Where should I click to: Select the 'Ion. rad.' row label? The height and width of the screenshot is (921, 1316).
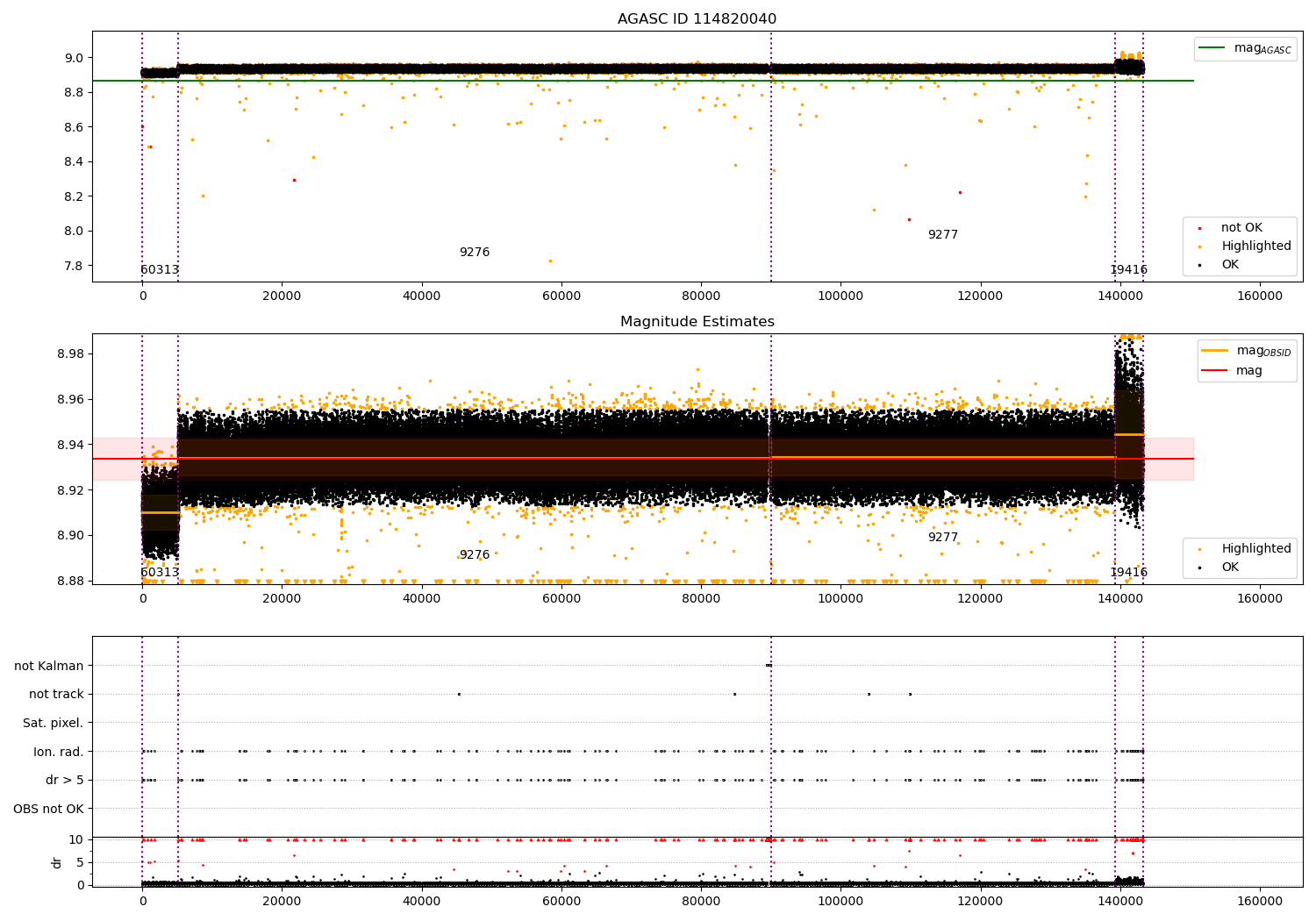(x=59, y=752)
